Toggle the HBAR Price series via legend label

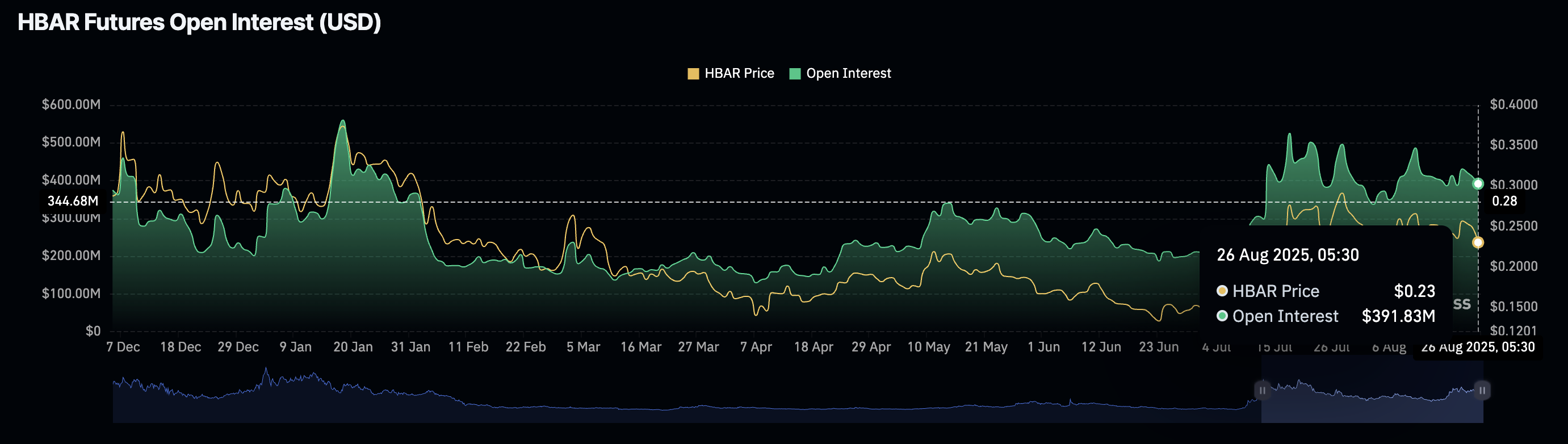pos(739,74)
